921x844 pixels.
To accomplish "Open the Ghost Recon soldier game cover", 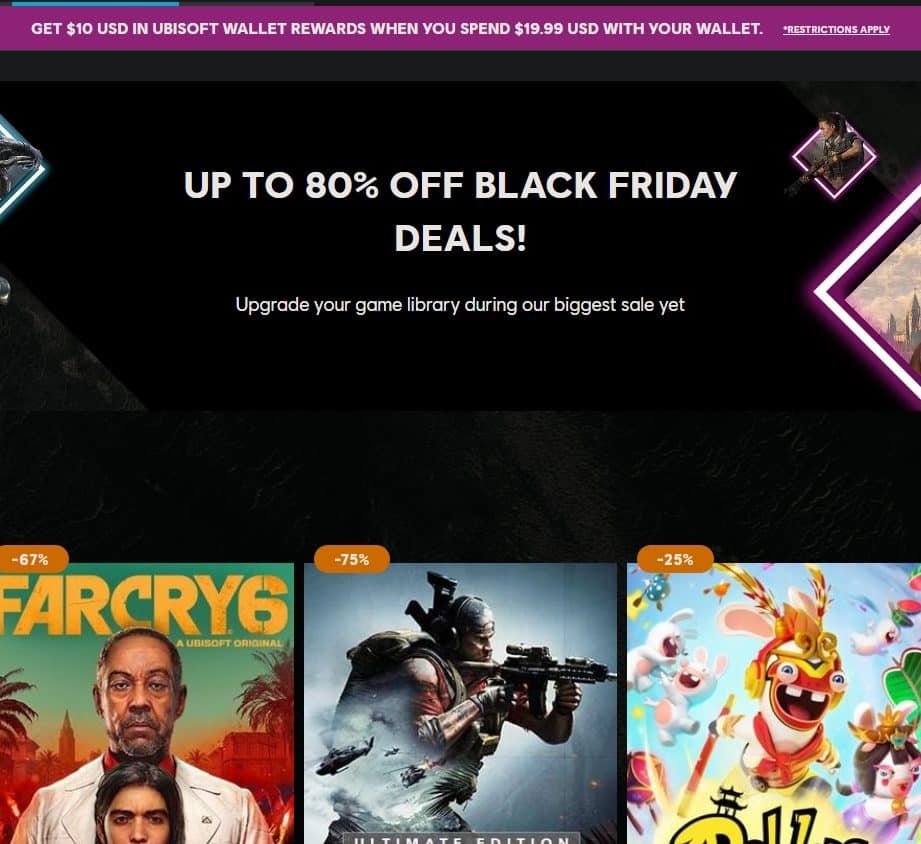I will [460, 704].
